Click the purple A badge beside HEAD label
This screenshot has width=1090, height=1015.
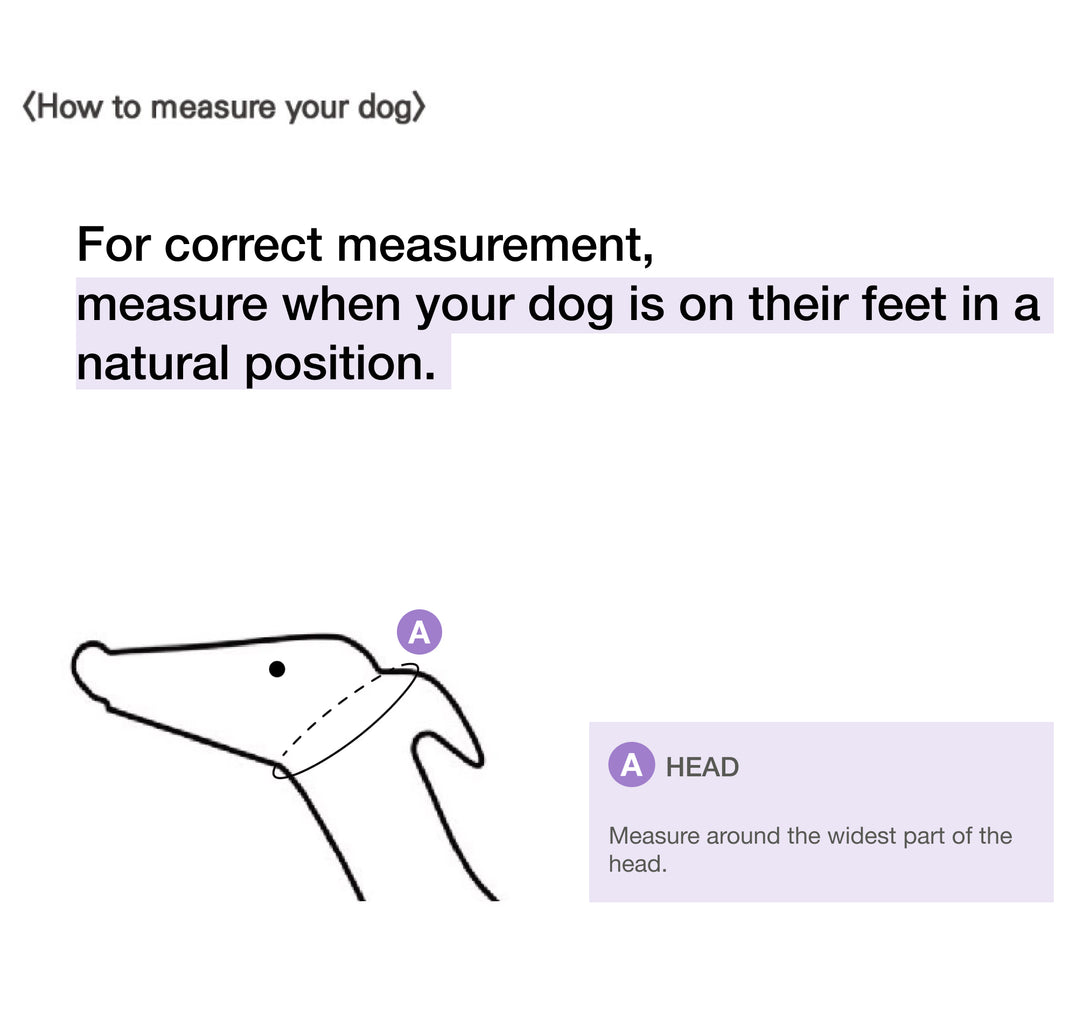631,765
